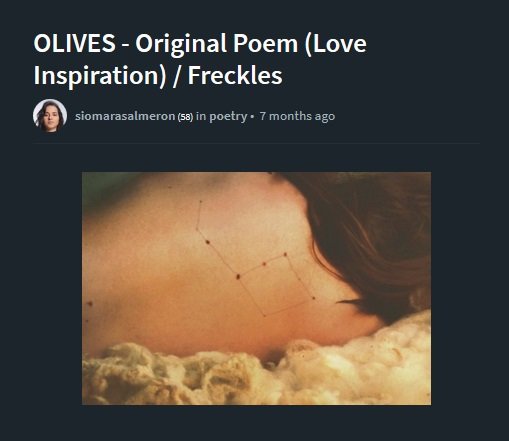Click 'Original Poem' words in heading
This screenshot has height=441, width=509.
[216, 44]
